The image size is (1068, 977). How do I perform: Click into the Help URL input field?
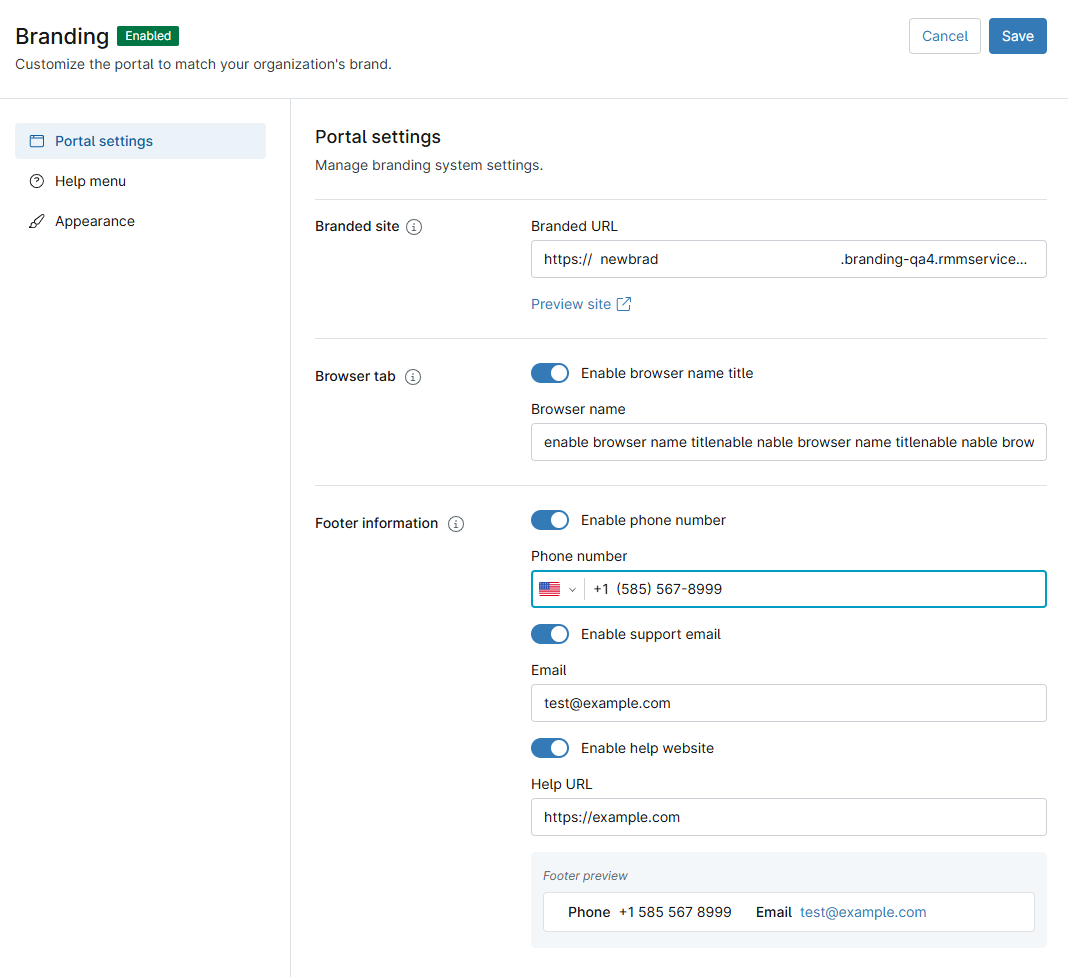pos(788,817)
